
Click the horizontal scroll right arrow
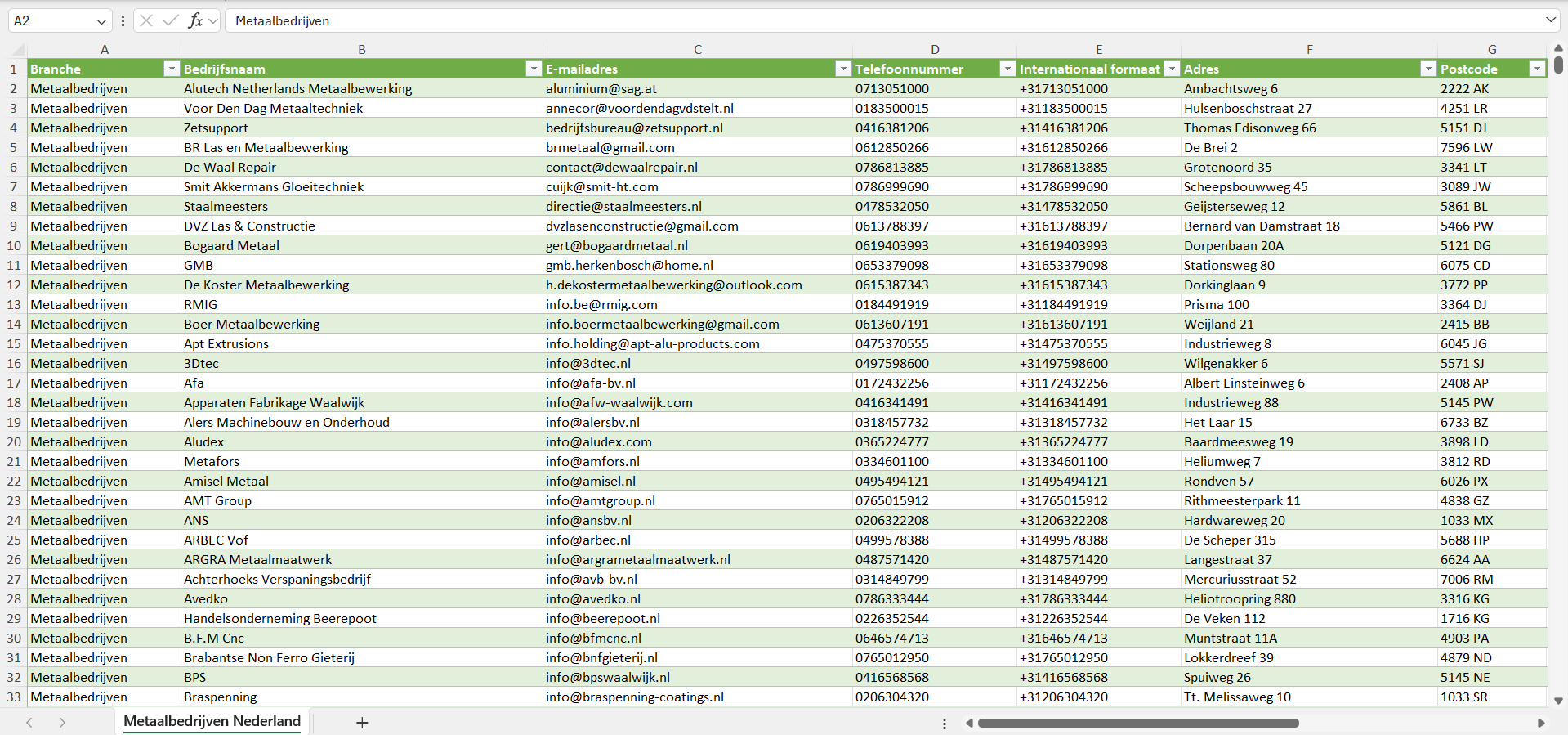[1541, 723]
